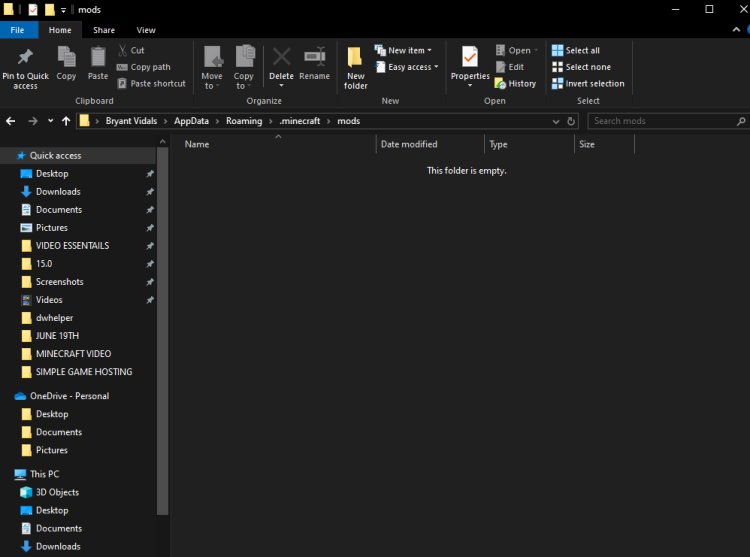750x557 pixels.
Task: Open the 15.0 folder
Action: 44,263
